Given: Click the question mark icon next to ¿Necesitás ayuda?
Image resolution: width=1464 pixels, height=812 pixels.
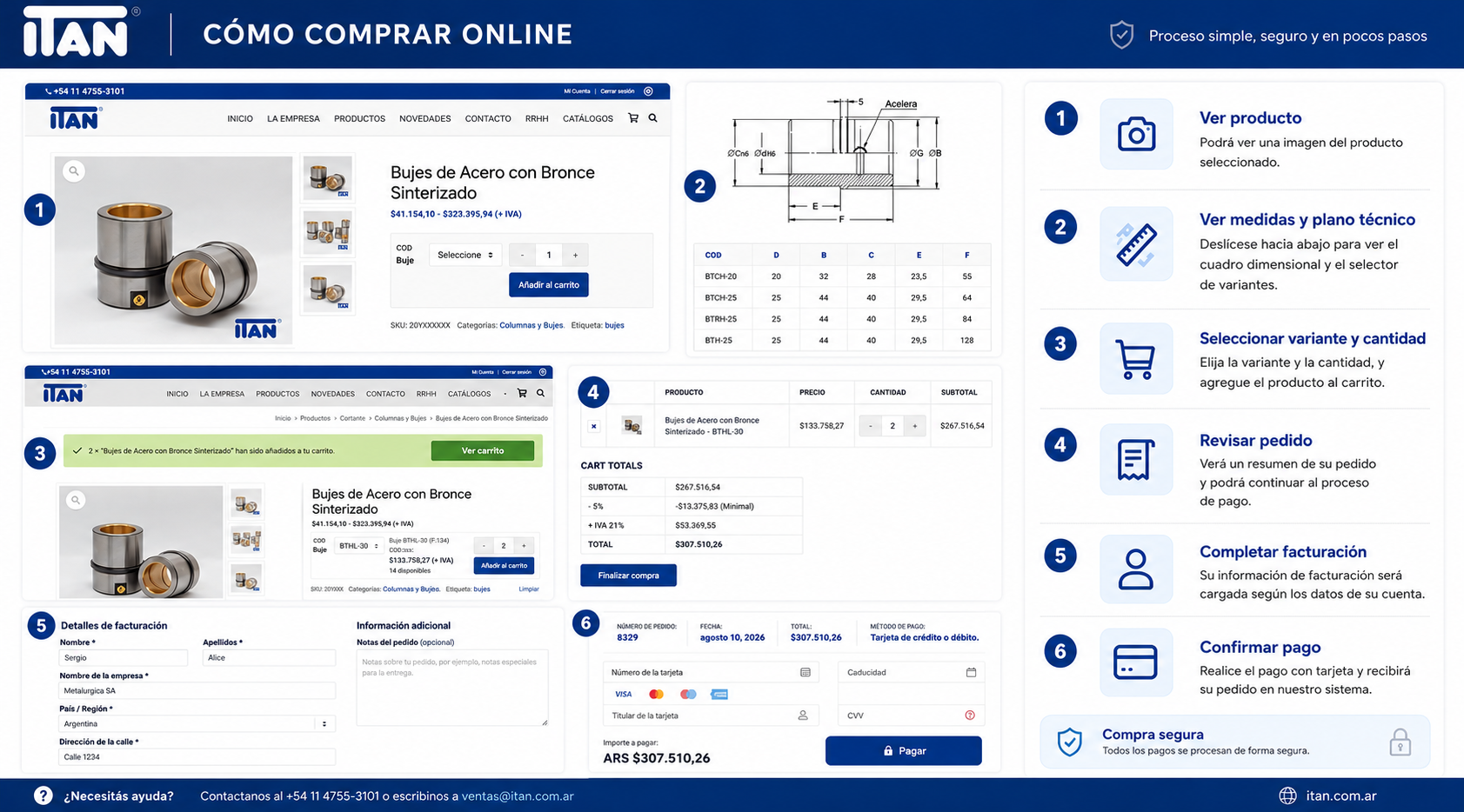Looking at the screenshot, I should click(43, 795).
